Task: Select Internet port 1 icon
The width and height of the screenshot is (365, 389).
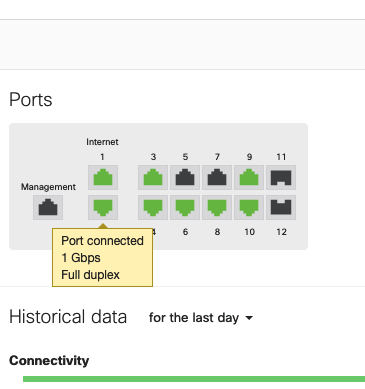Action: [103, 177]
